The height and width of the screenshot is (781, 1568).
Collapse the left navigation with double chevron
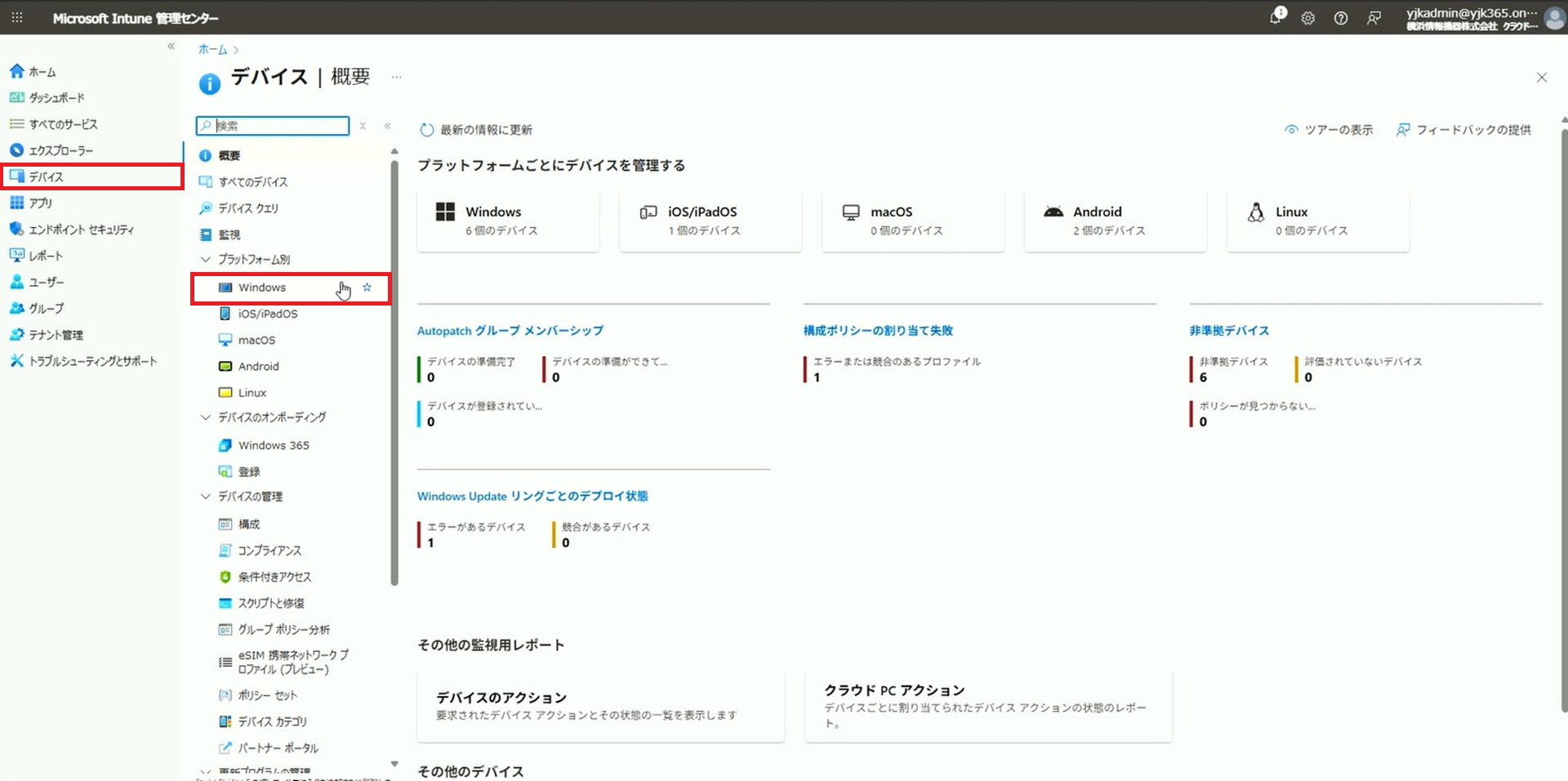pyautogui.click(x=171, y=47)
